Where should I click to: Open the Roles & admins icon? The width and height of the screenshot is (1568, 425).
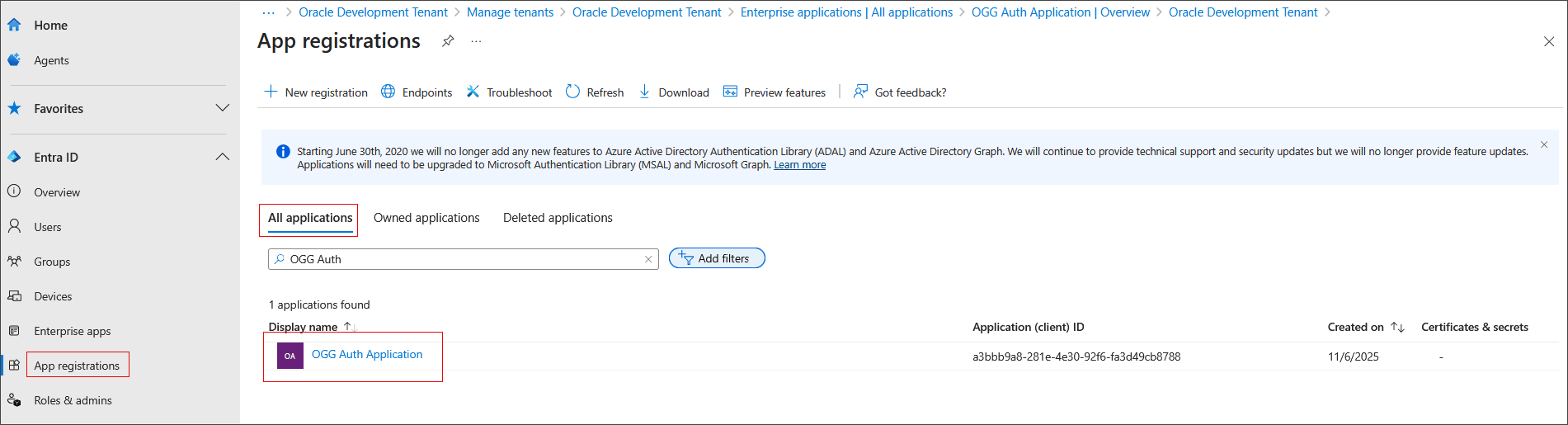click(x=14, y=399)
